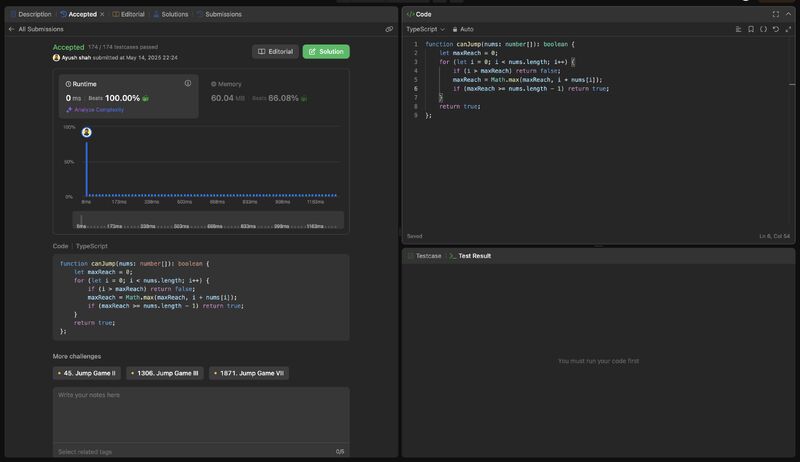Open the Editorial tab
Screen dimensions: 800x462
tap(128, 14)
